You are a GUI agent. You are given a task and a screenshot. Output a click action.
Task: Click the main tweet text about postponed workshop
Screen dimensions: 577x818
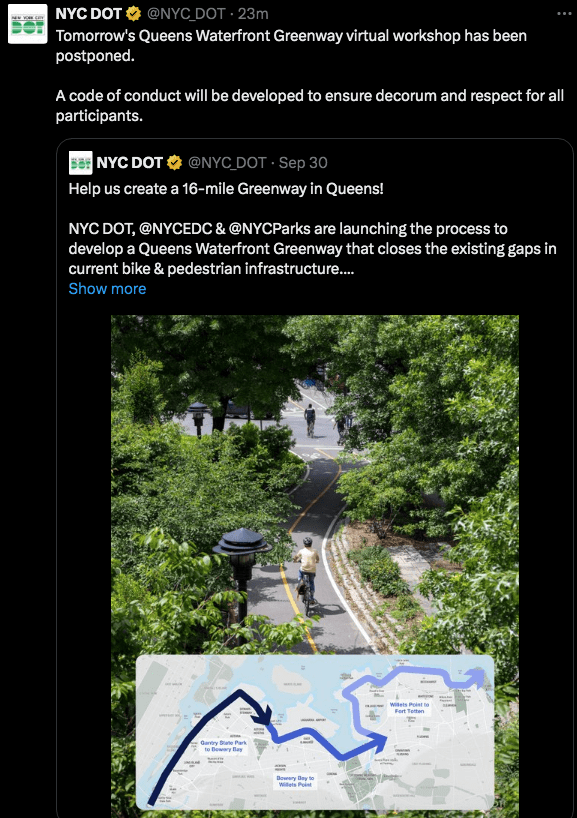310,76
